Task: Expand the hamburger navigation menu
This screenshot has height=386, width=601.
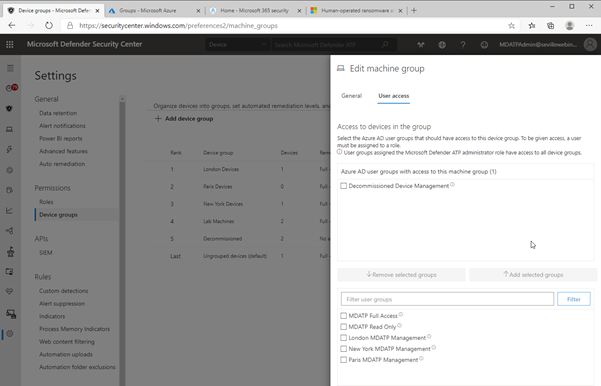Action: [x=10, y=69]
